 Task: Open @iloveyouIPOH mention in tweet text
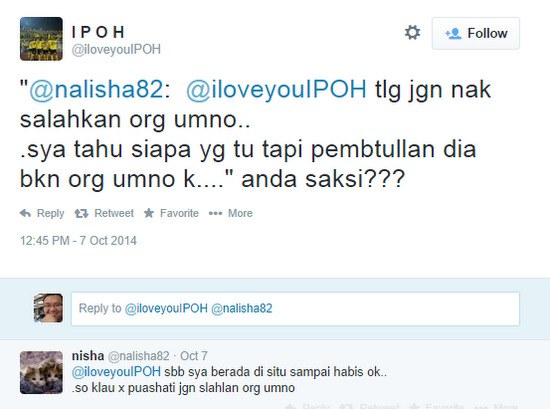pyautogui.click(x=276, y=89)
